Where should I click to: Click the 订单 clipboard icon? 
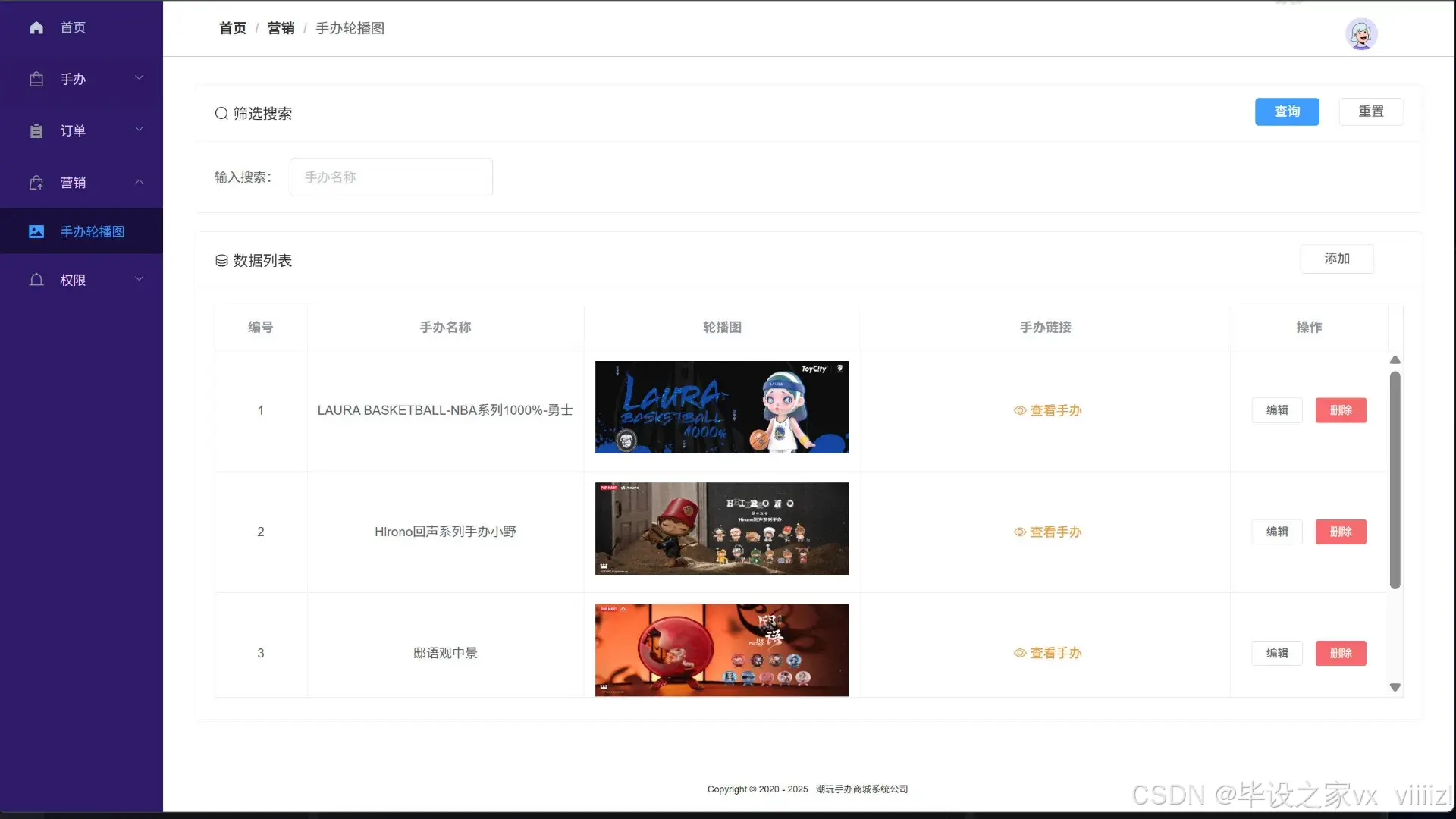pos(36,130)
